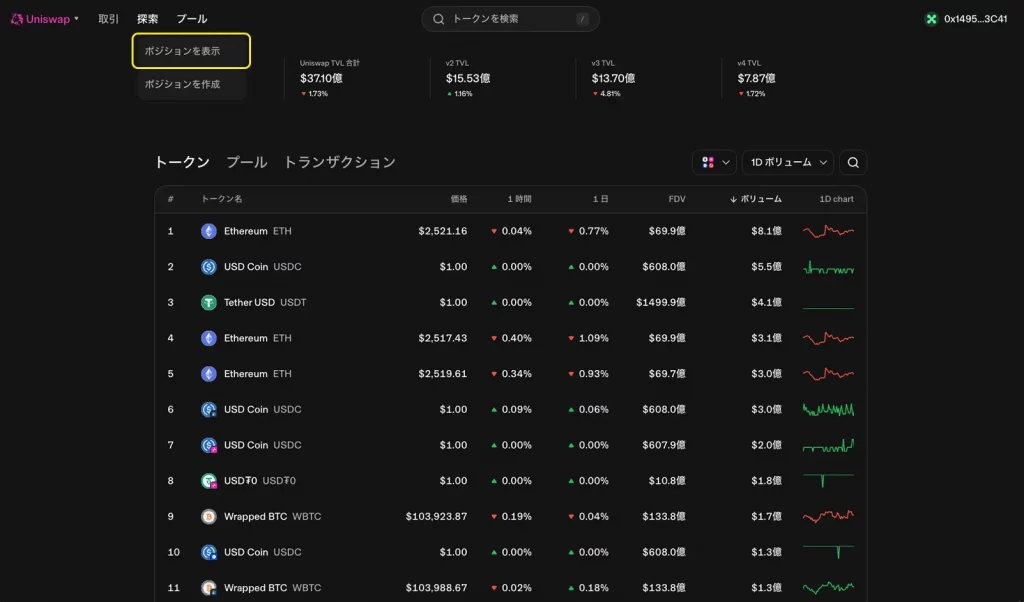
Task: Click the FDV column header
Action: [x=677, y=198]
